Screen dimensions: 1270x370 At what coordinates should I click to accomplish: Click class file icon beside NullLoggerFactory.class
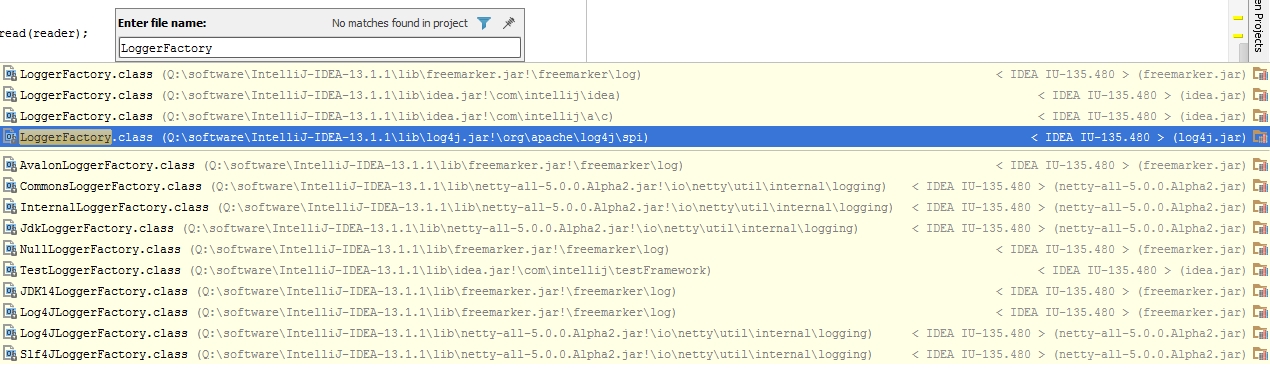pos(10,249)
